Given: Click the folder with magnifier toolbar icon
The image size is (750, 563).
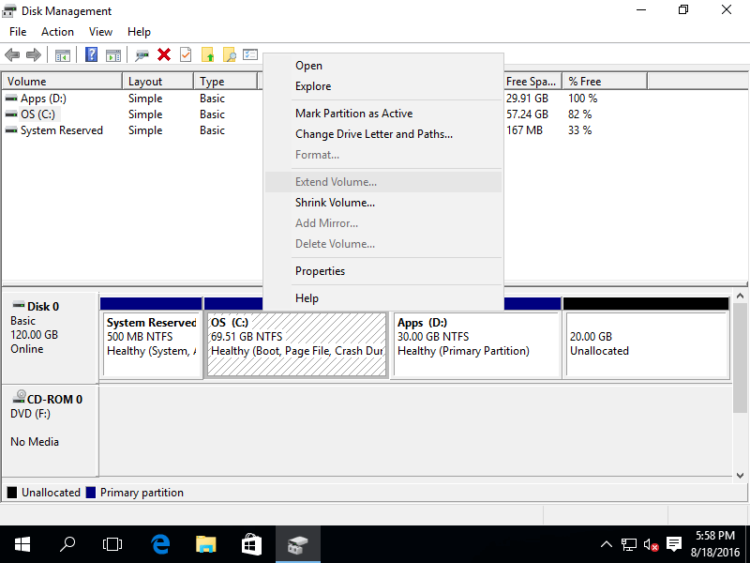Looking at the screenshot, I should point(229,55).
